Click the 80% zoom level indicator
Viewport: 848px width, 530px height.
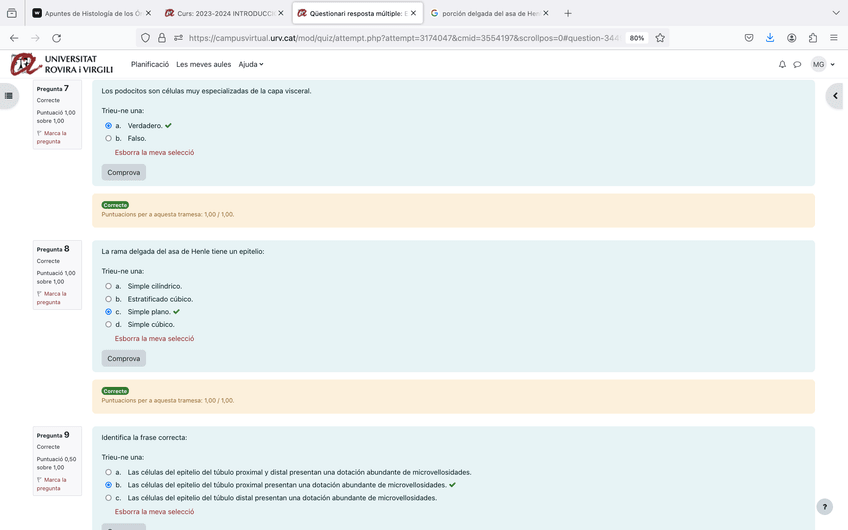coord(636,38)
